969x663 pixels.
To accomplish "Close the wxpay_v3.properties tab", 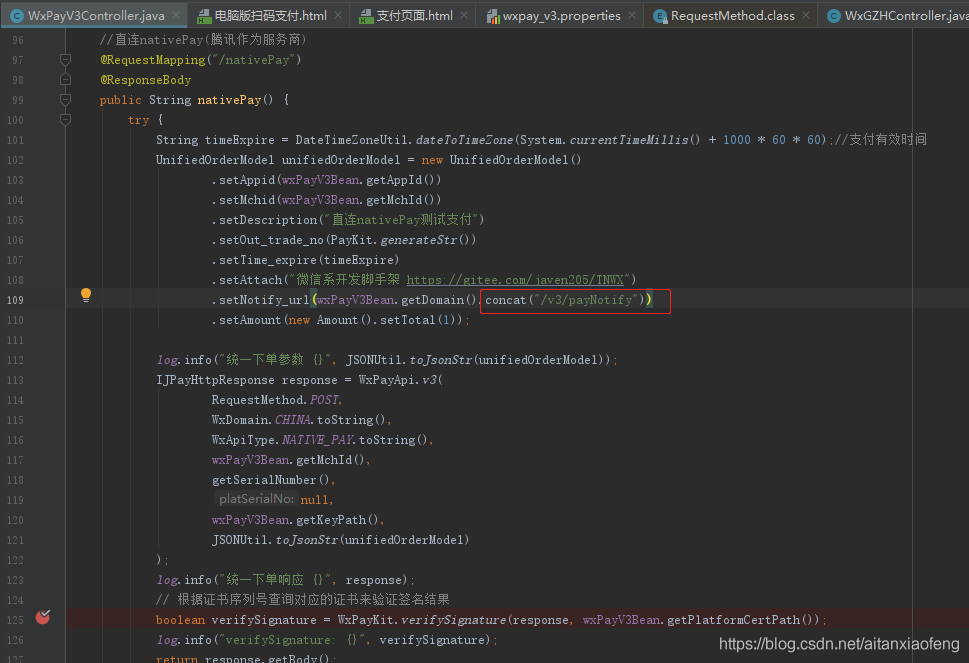I will (x=631, y=16).
